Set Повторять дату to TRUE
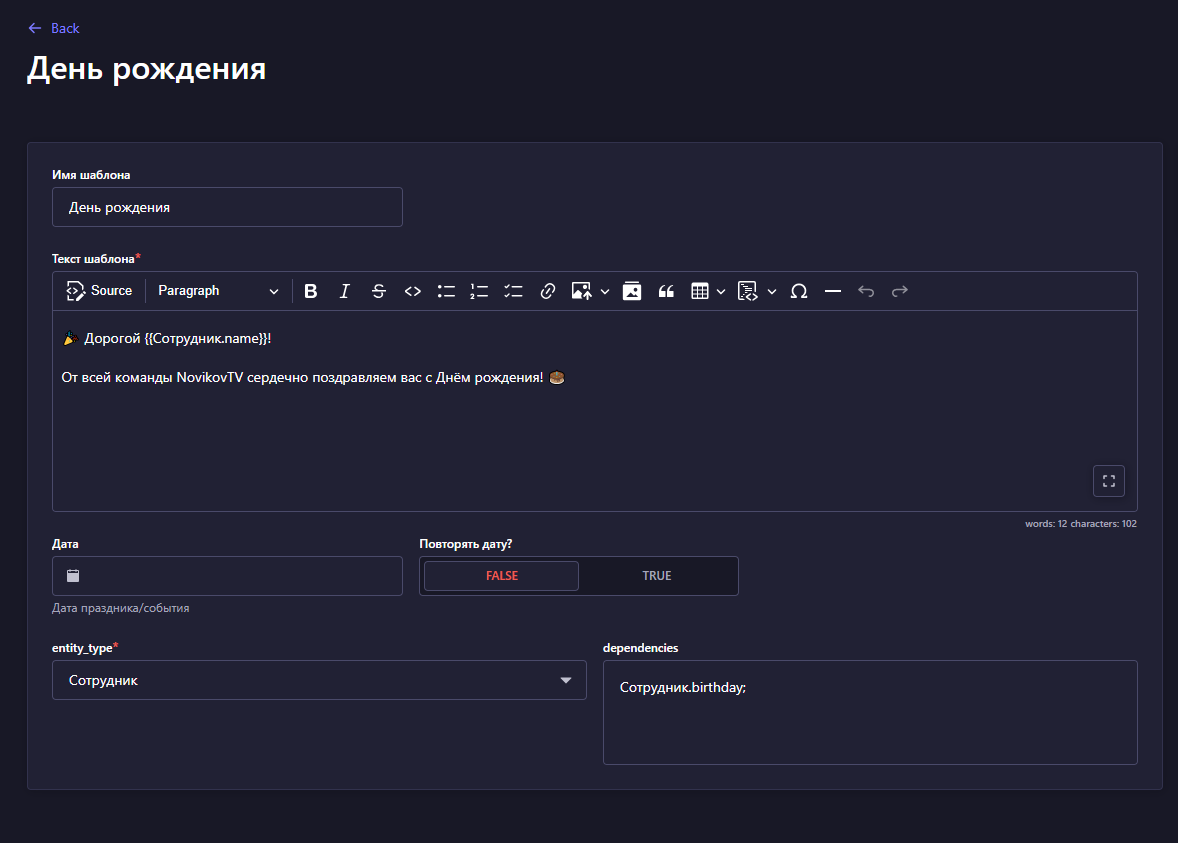This screenshot has width=1178, height=843. [x=657, y=576]
